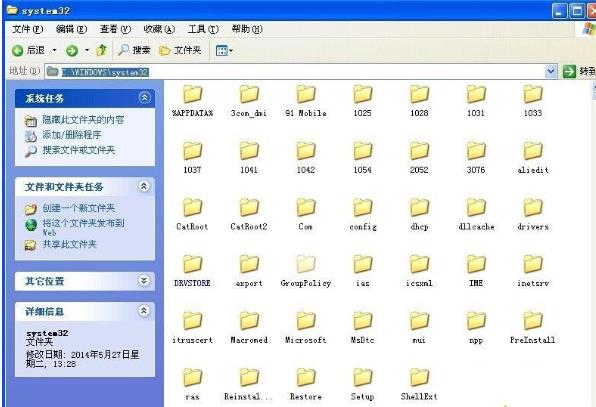Click 创建一个新文件夹 link
The image size is (596, 407).
tap(79, 208)
